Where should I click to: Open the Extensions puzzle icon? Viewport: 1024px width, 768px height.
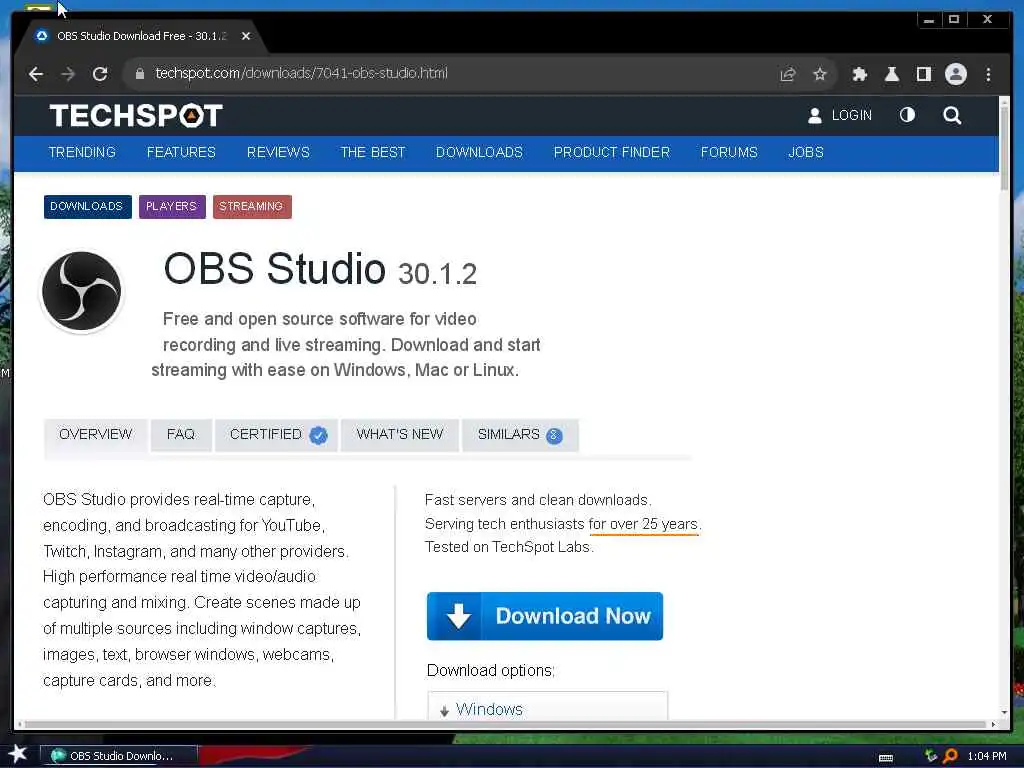[x=859, y=74]
